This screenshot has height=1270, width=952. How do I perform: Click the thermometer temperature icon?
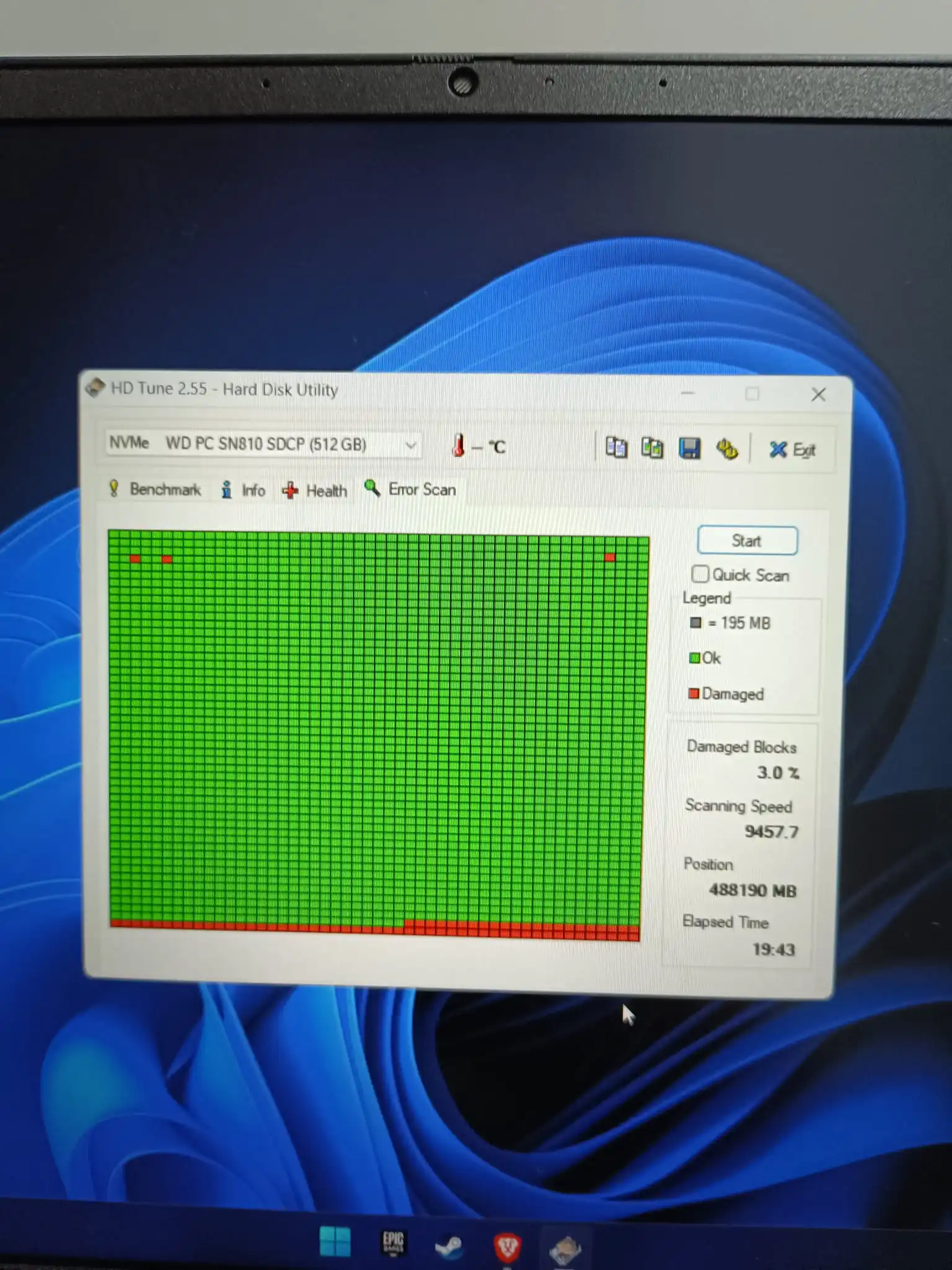click(x=459, y=445)
